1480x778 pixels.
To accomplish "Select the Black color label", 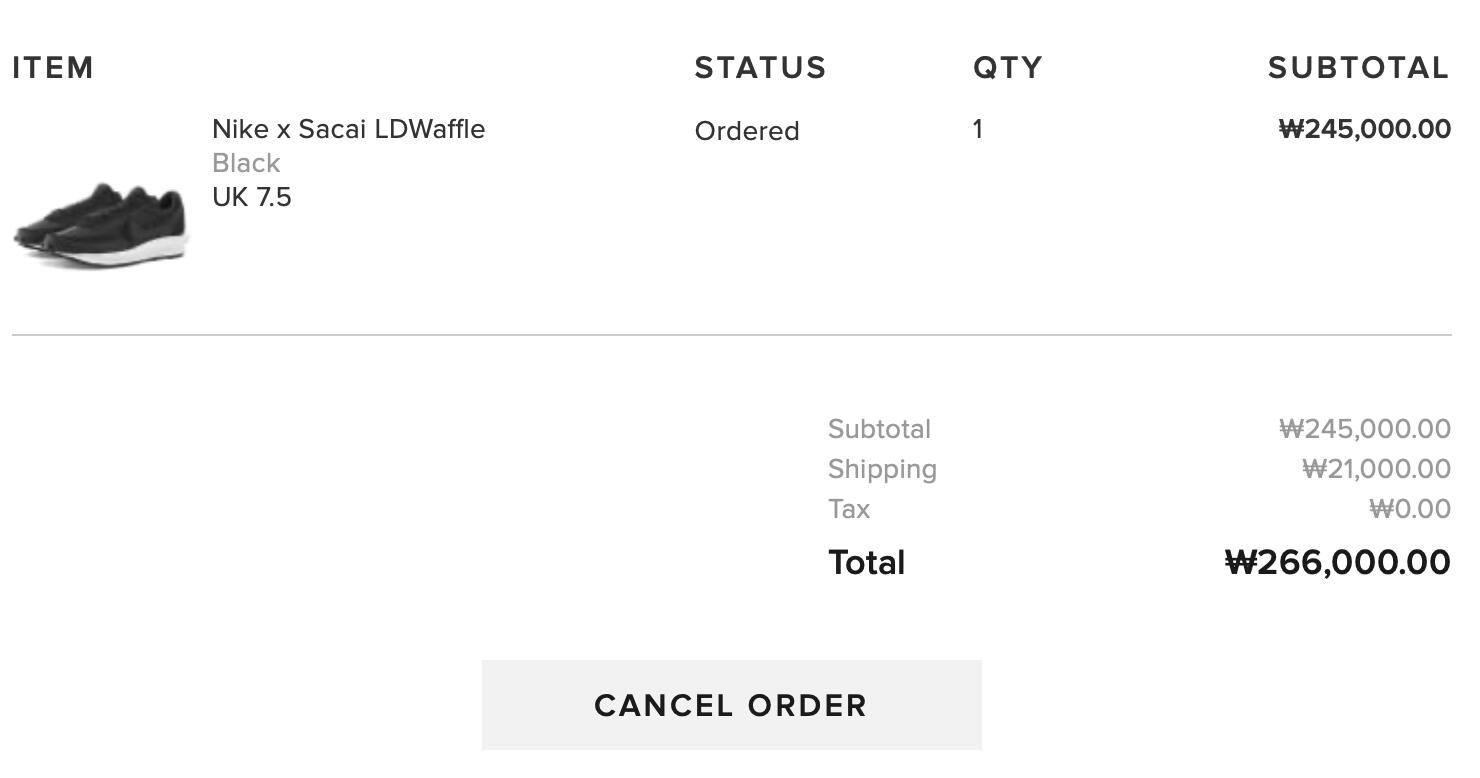I will (x=246, y=163).
